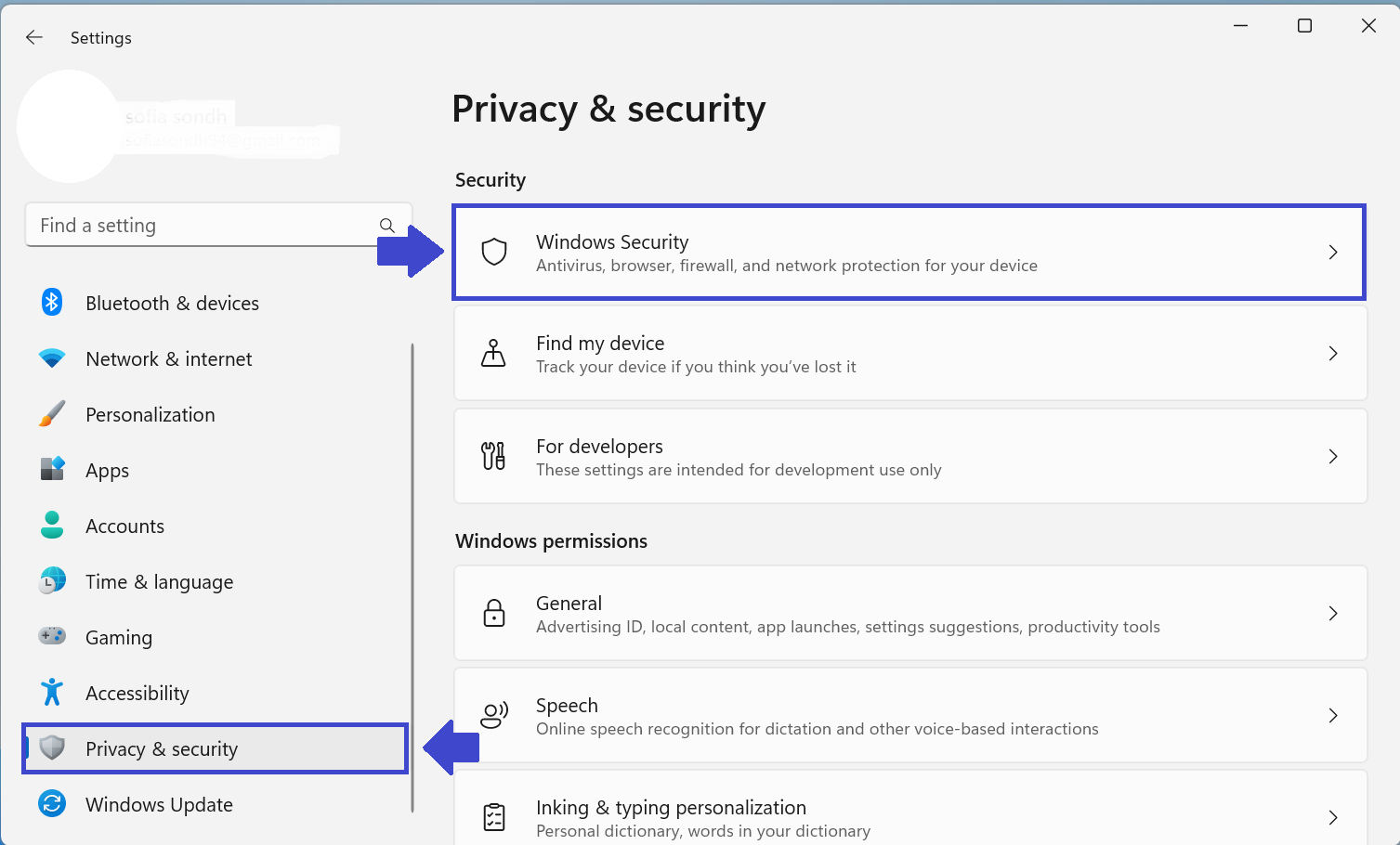Click the Bluetooth icon in sidebar
Image resolution: width=1400 pixels, height=845 pixels.
click(52, 303)
